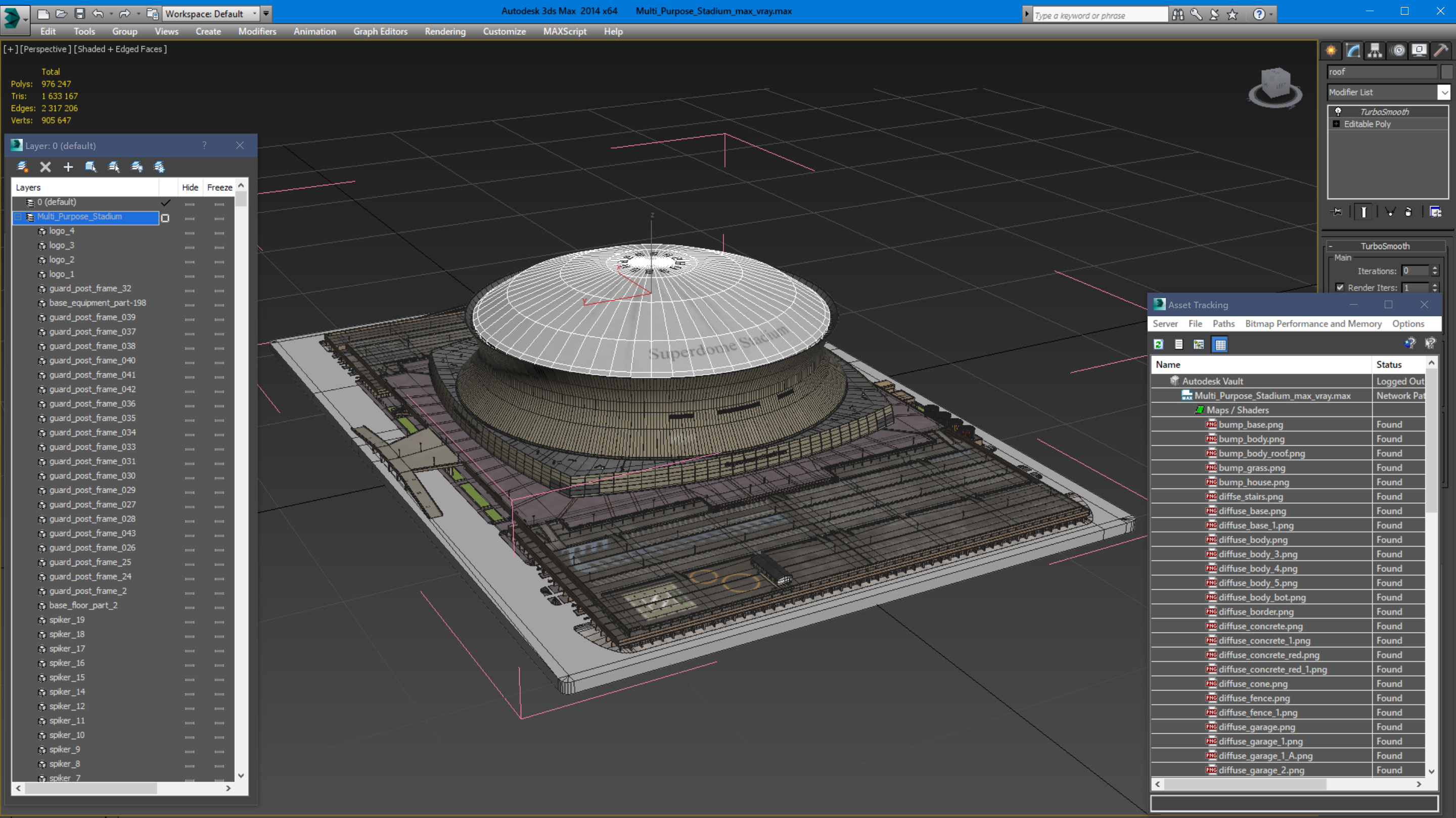Image resolution: width=1456 pixels, height=818 pixels.
Task: Open the Hierarchy command panel tab
Action: pyautogui.click(x=1375, y=51)
